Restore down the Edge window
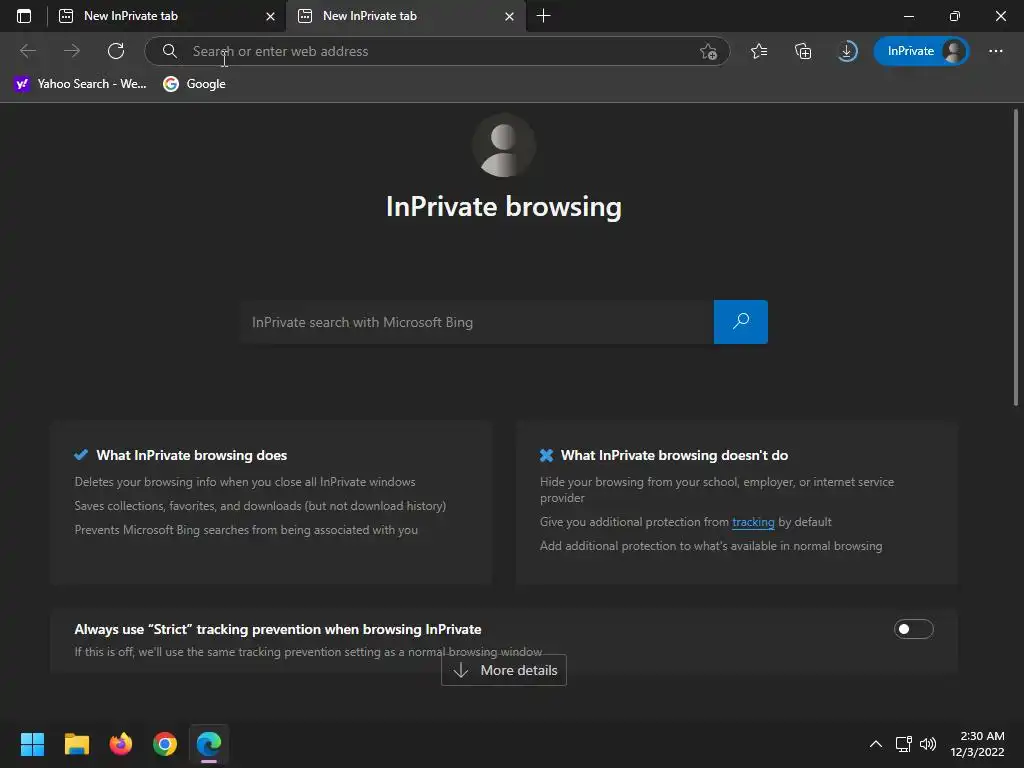 pyautogui.click(x=955, y=16)
